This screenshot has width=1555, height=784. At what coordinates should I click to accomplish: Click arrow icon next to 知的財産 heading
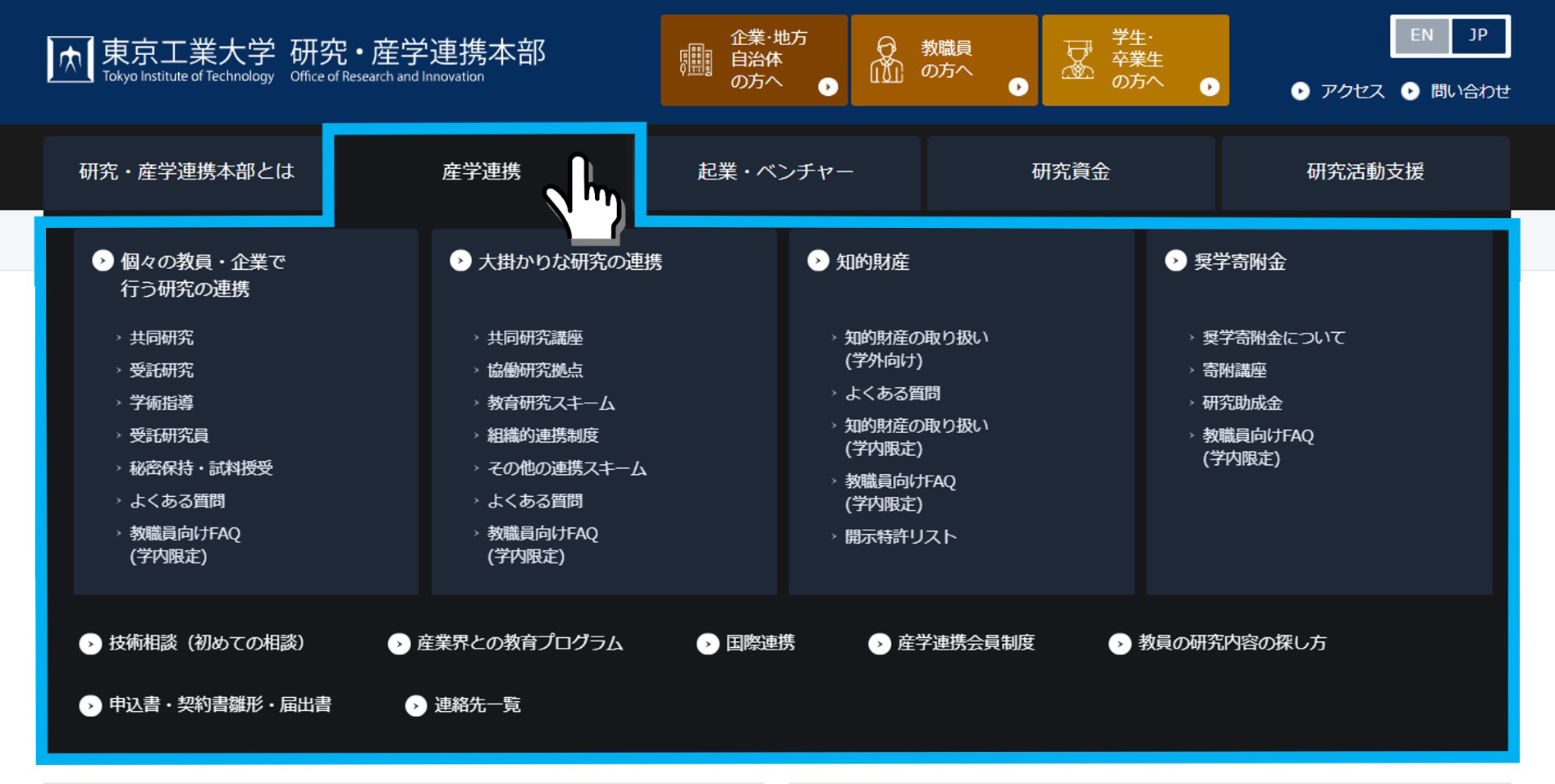818,261
